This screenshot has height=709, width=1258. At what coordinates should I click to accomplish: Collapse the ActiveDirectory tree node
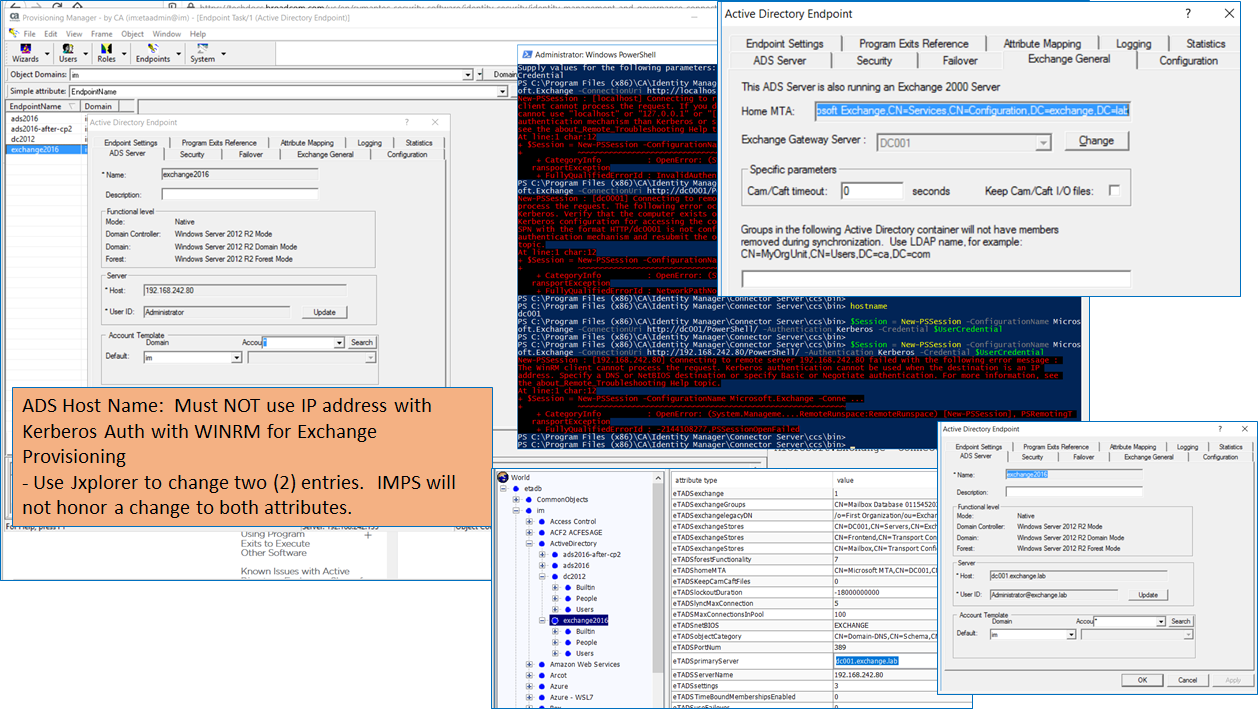(528, 543)
